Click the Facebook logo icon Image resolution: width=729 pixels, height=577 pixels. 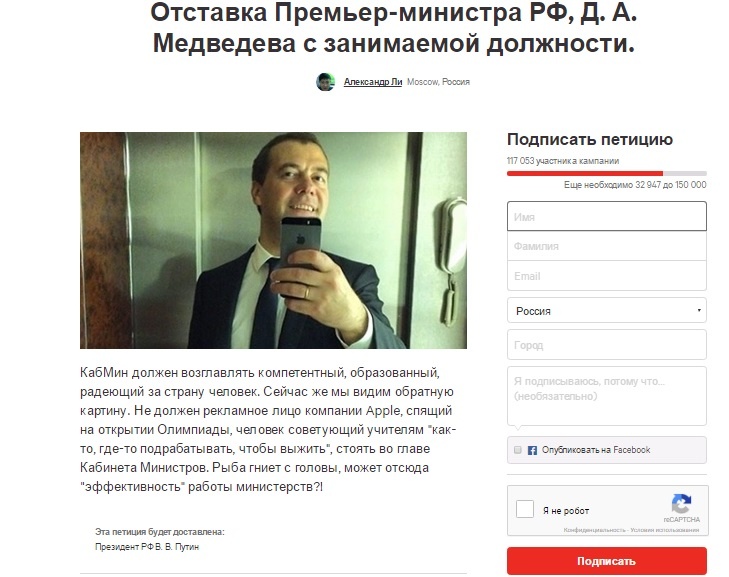click(x=532, y=450)
